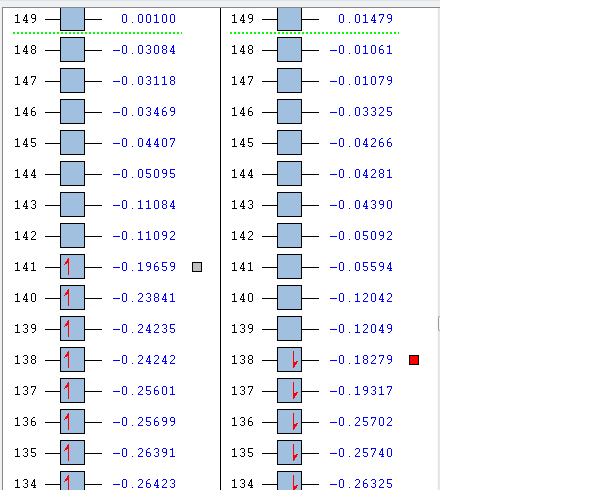Screen dimensions: 614x490
Task: Select alpha orbital 141 box with up arrow
Action: [x=72, y=267]
